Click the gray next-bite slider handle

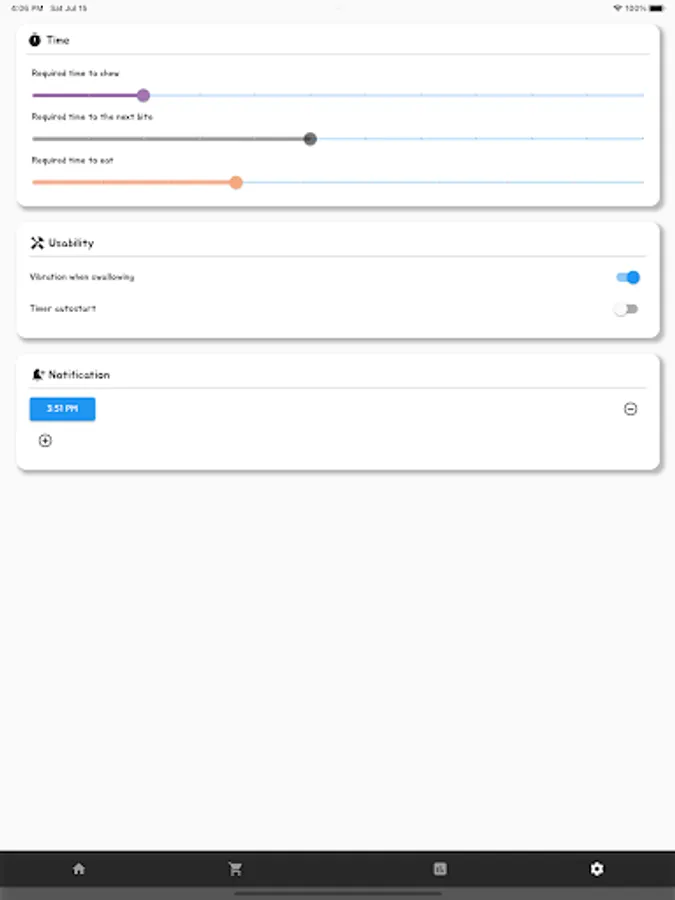coord(310,139)
